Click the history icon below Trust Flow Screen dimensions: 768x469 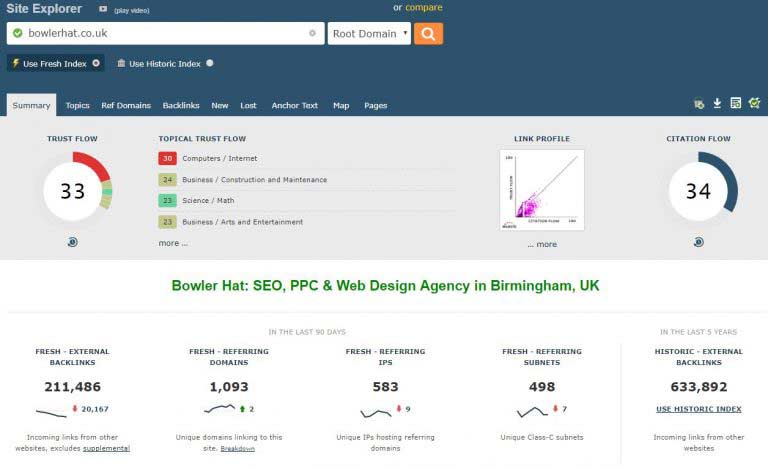tap(72, 242)
